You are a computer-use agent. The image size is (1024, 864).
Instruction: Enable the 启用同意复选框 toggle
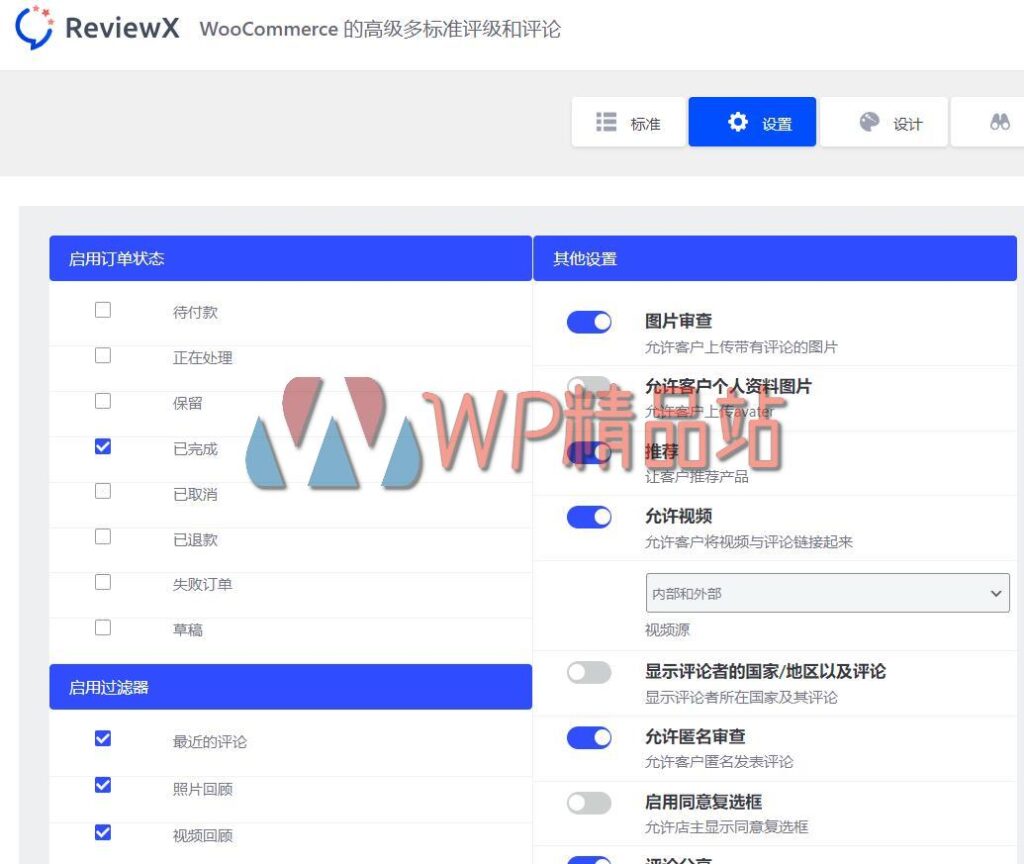[x=588, y=801]
